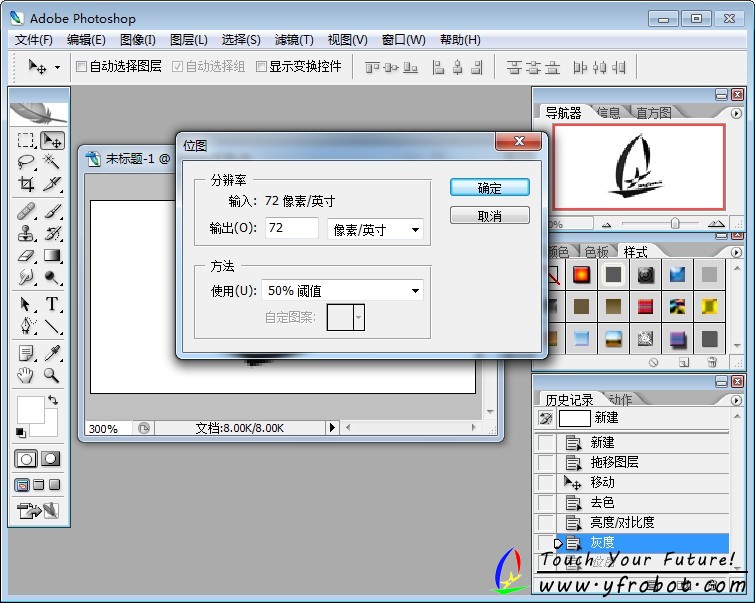755x603 pixels.
Task: Switch to the 色板 tab
Action: click(x=597, y=252)
